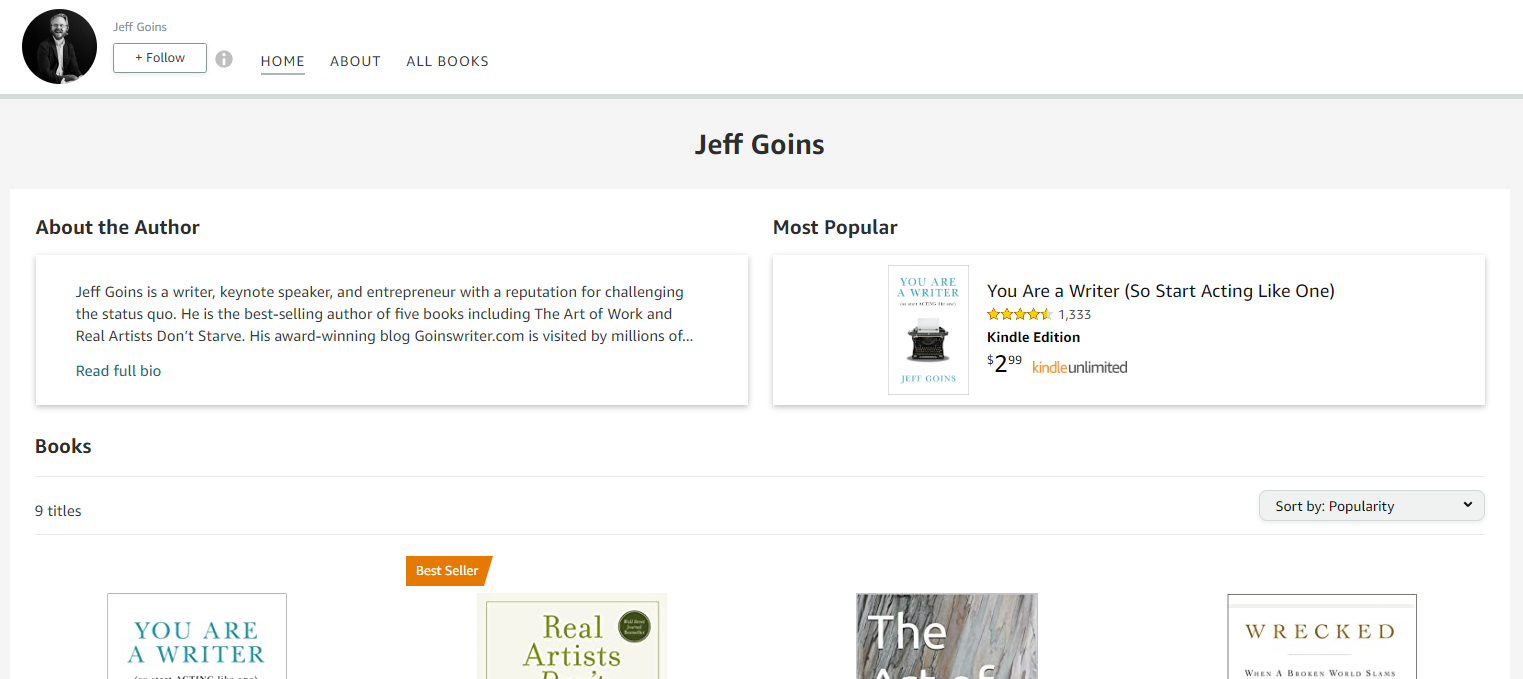Click Jeff Goins's profile photo

point(59,46)
